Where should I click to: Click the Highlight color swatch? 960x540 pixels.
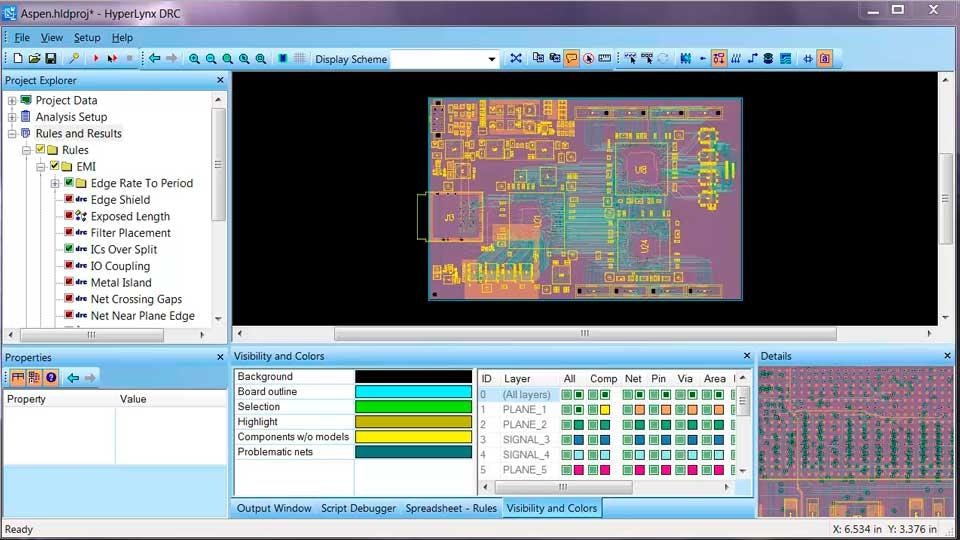[x=413, y=422]
